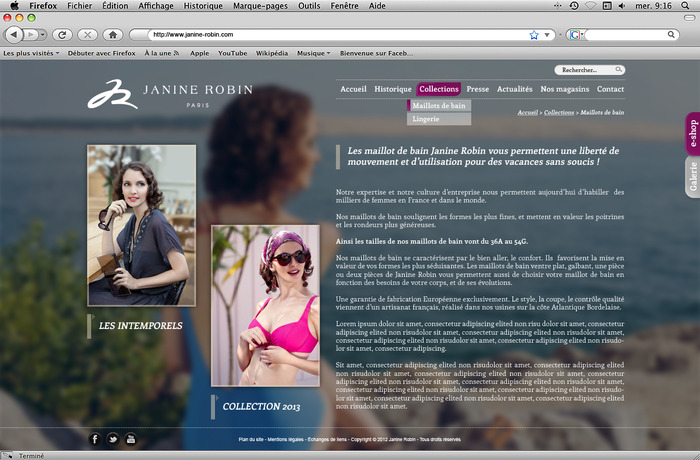Open the Fichier menu
This screenshot has height=460, width=700.
(79, 6)
